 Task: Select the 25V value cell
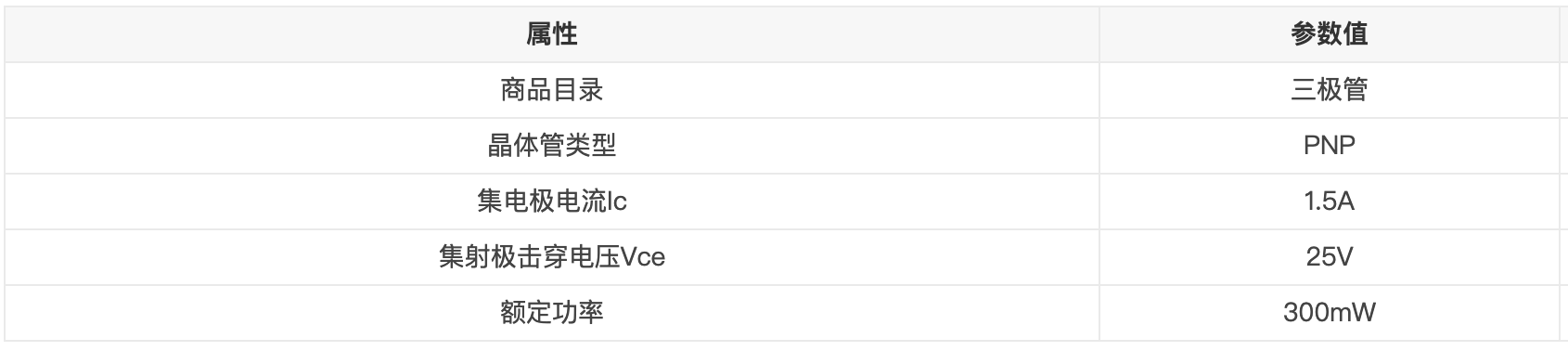click(1329, 256)
